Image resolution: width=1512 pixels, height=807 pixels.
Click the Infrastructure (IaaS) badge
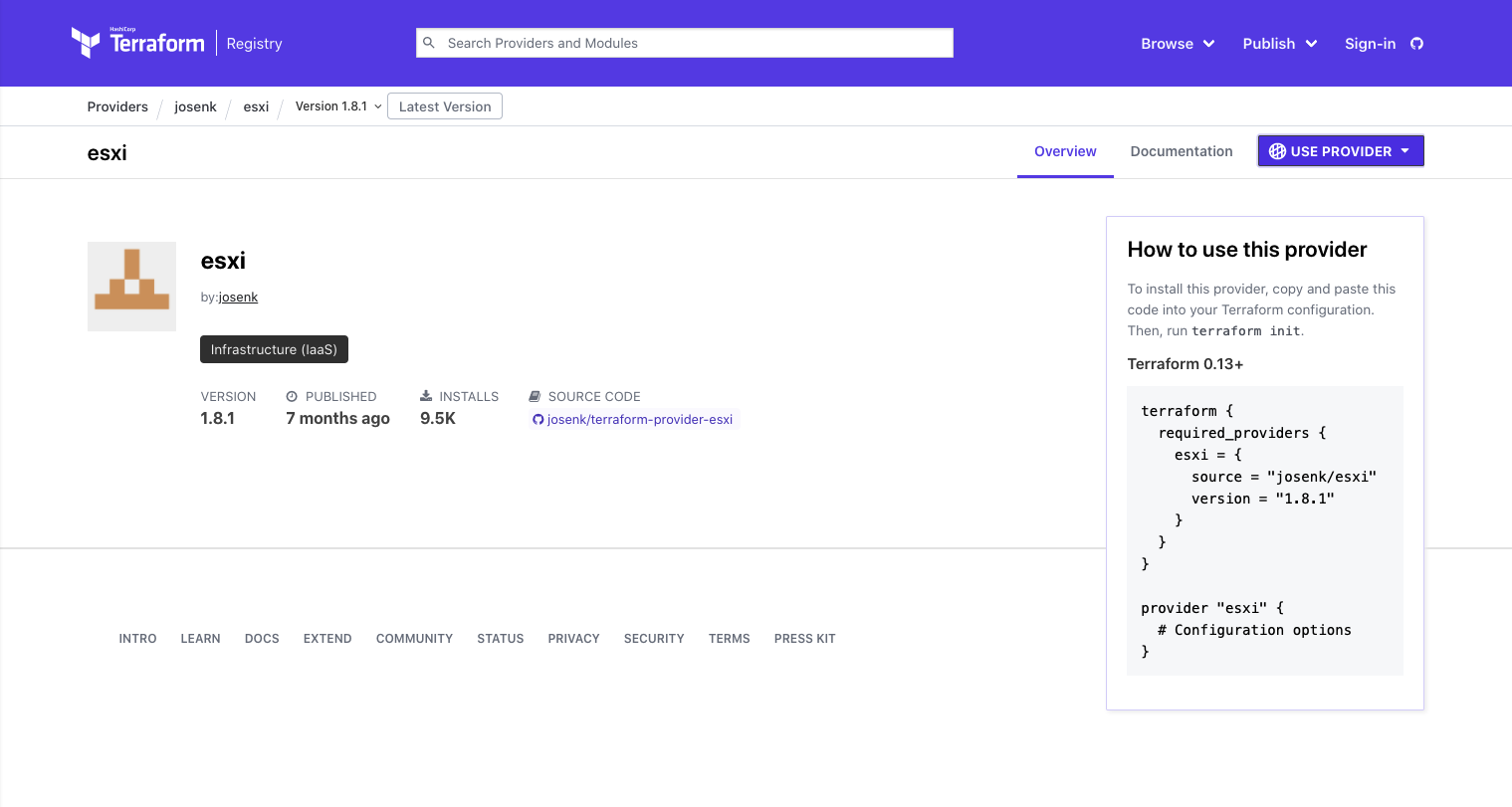point(274,349)
